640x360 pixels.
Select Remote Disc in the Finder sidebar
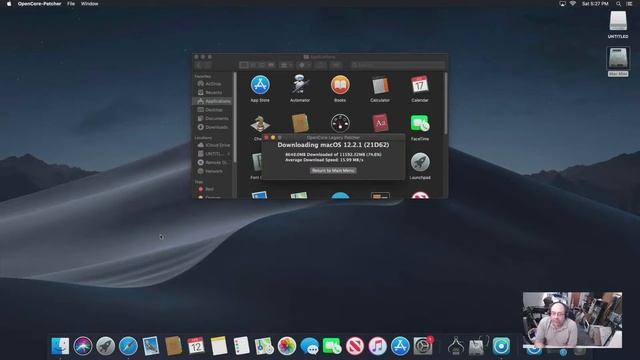pyautogui.click(x=213, y=162)
